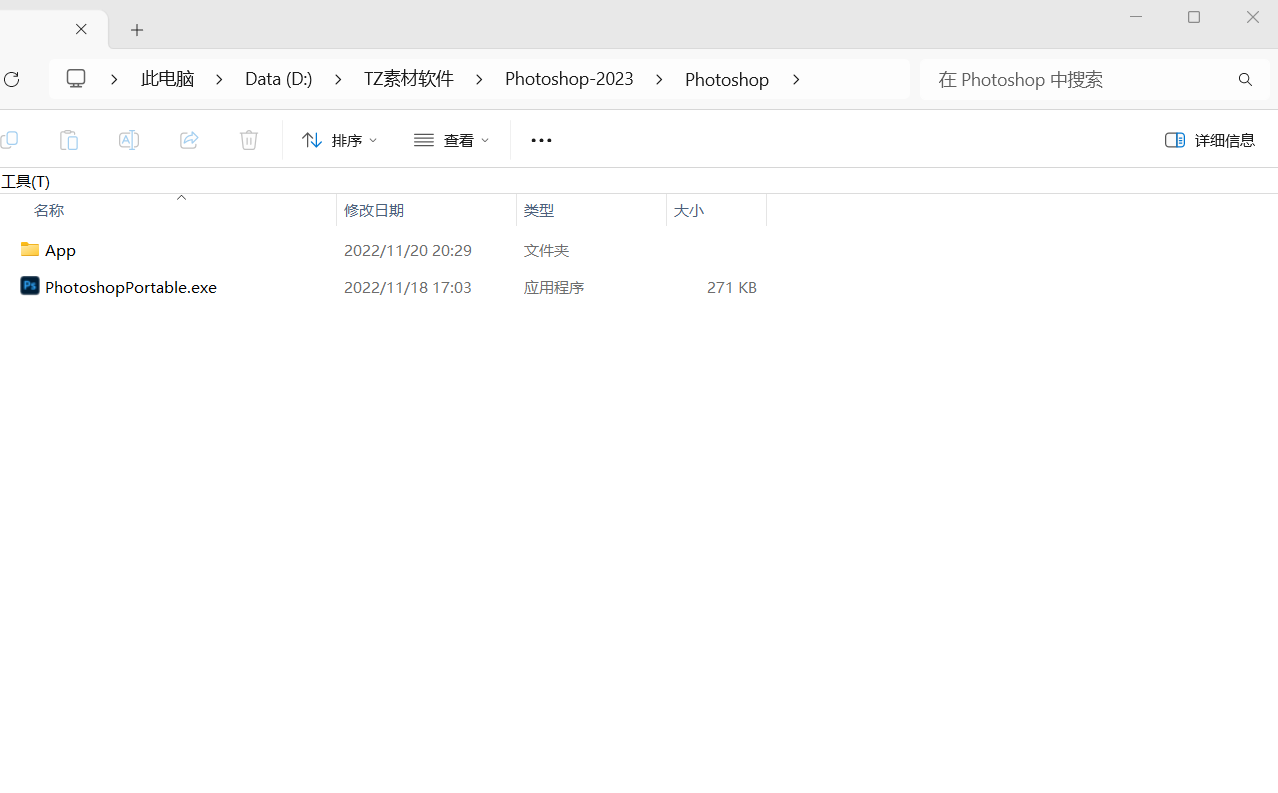Go to 此电脑 in breadcrumb

[x=167, y=79]
